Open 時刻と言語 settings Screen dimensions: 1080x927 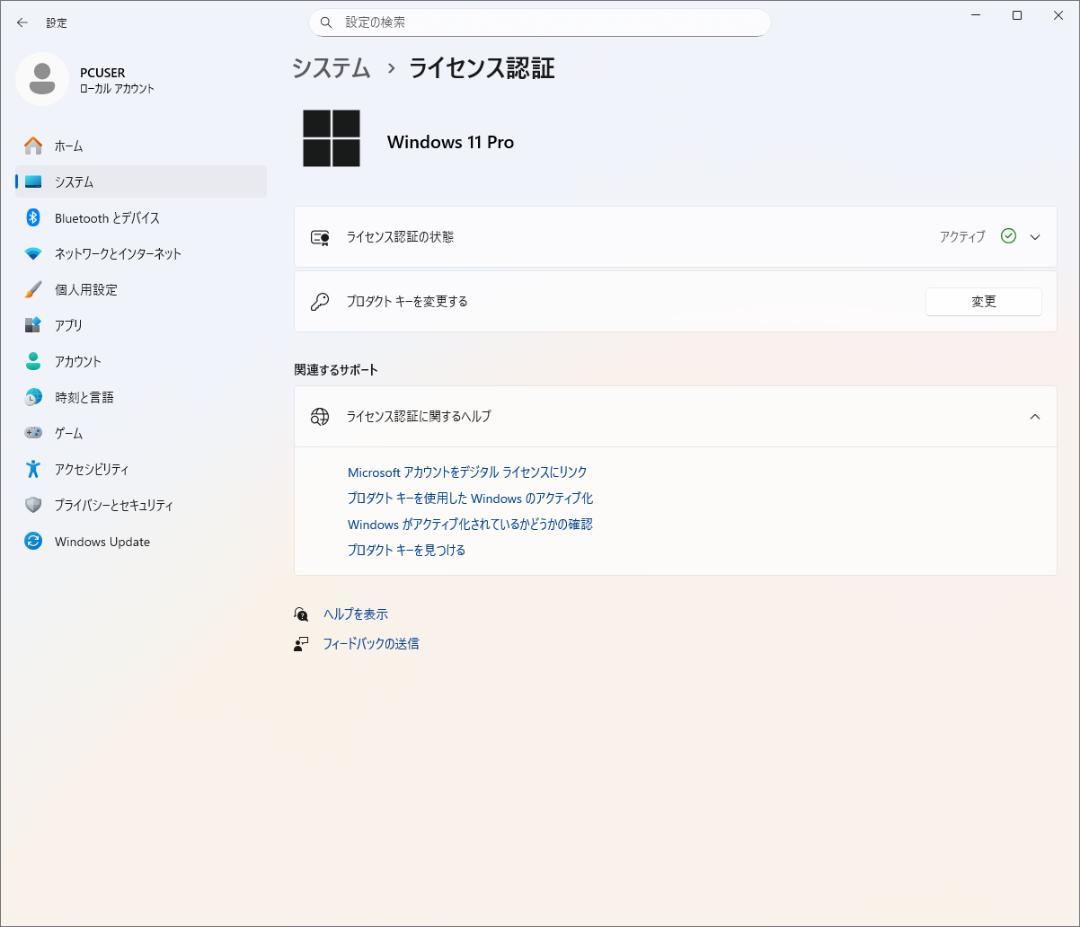(x=85, y=397)
